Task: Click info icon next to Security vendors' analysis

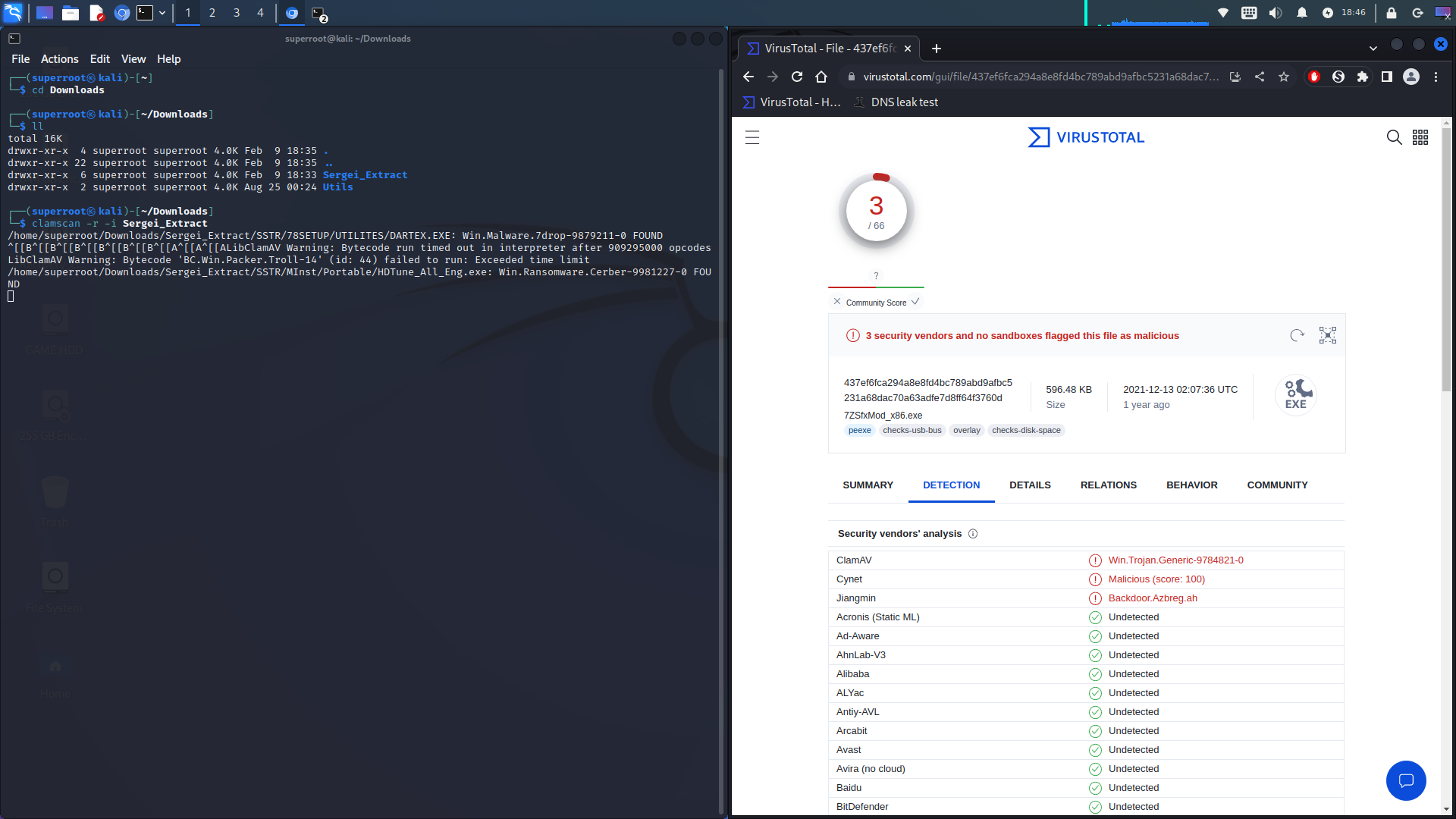Action: click(973, 534)
